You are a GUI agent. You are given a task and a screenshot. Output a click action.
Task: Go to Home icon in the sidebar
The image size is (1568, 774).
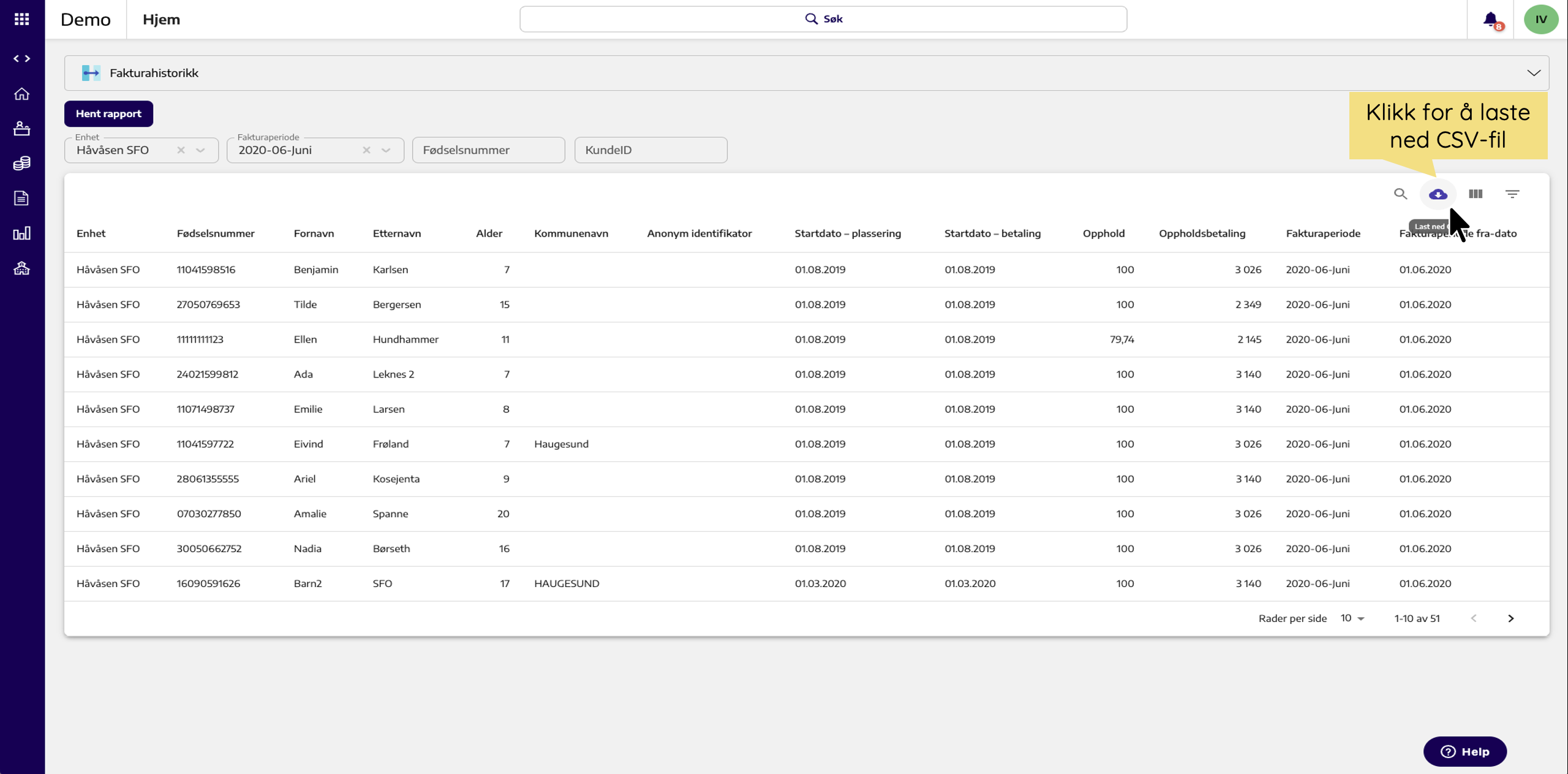coord(22,94)
